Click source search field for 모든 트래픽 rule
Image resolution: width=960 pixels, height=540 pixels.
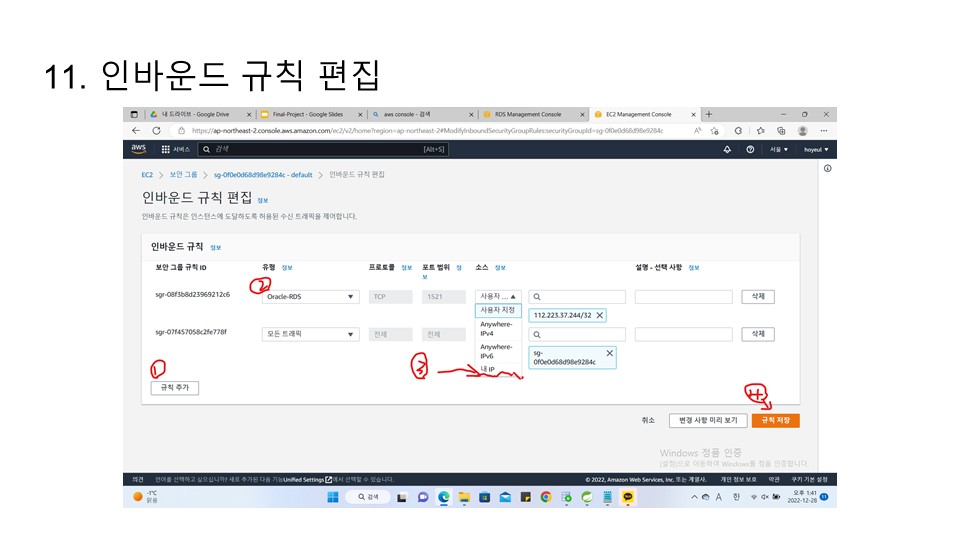coord(577,334)
